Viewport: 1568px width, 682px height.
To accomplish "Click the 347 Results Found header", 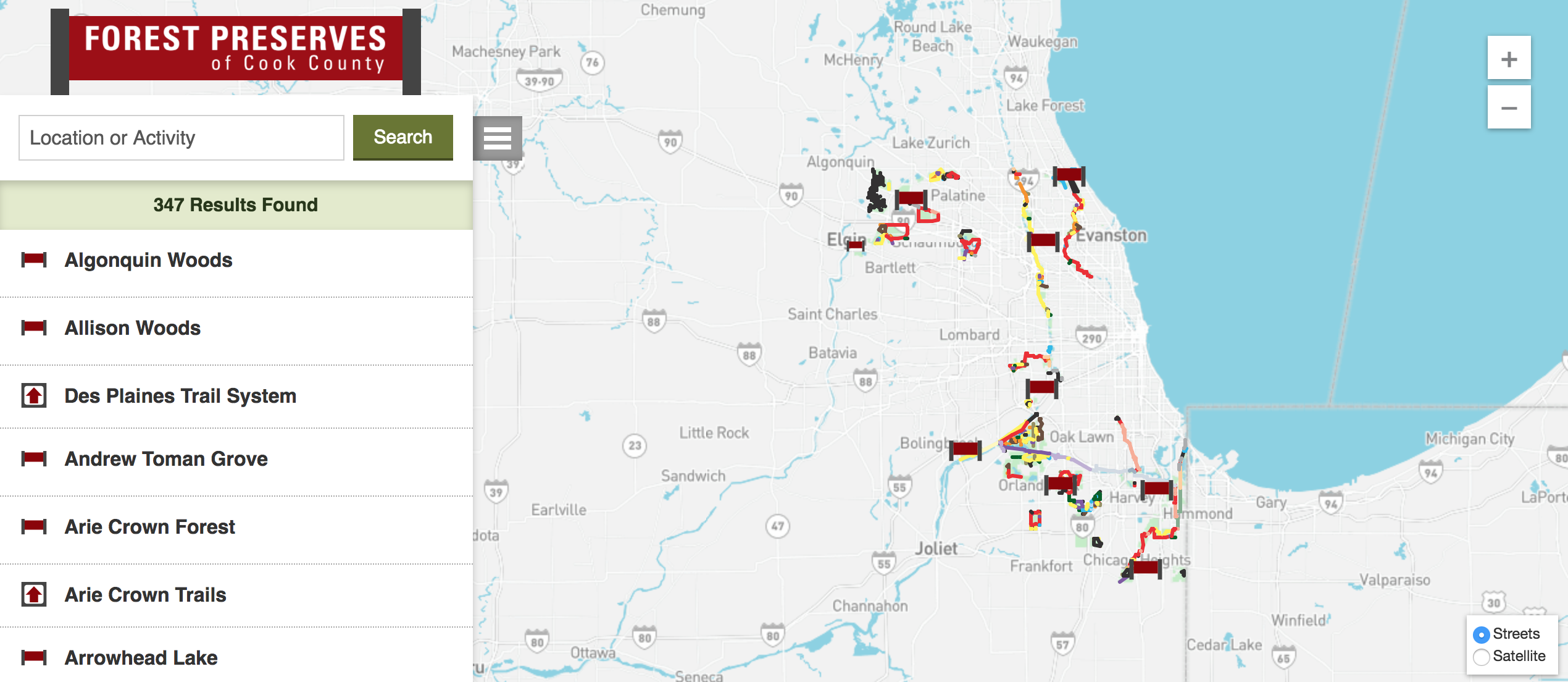I will [235, 204].
